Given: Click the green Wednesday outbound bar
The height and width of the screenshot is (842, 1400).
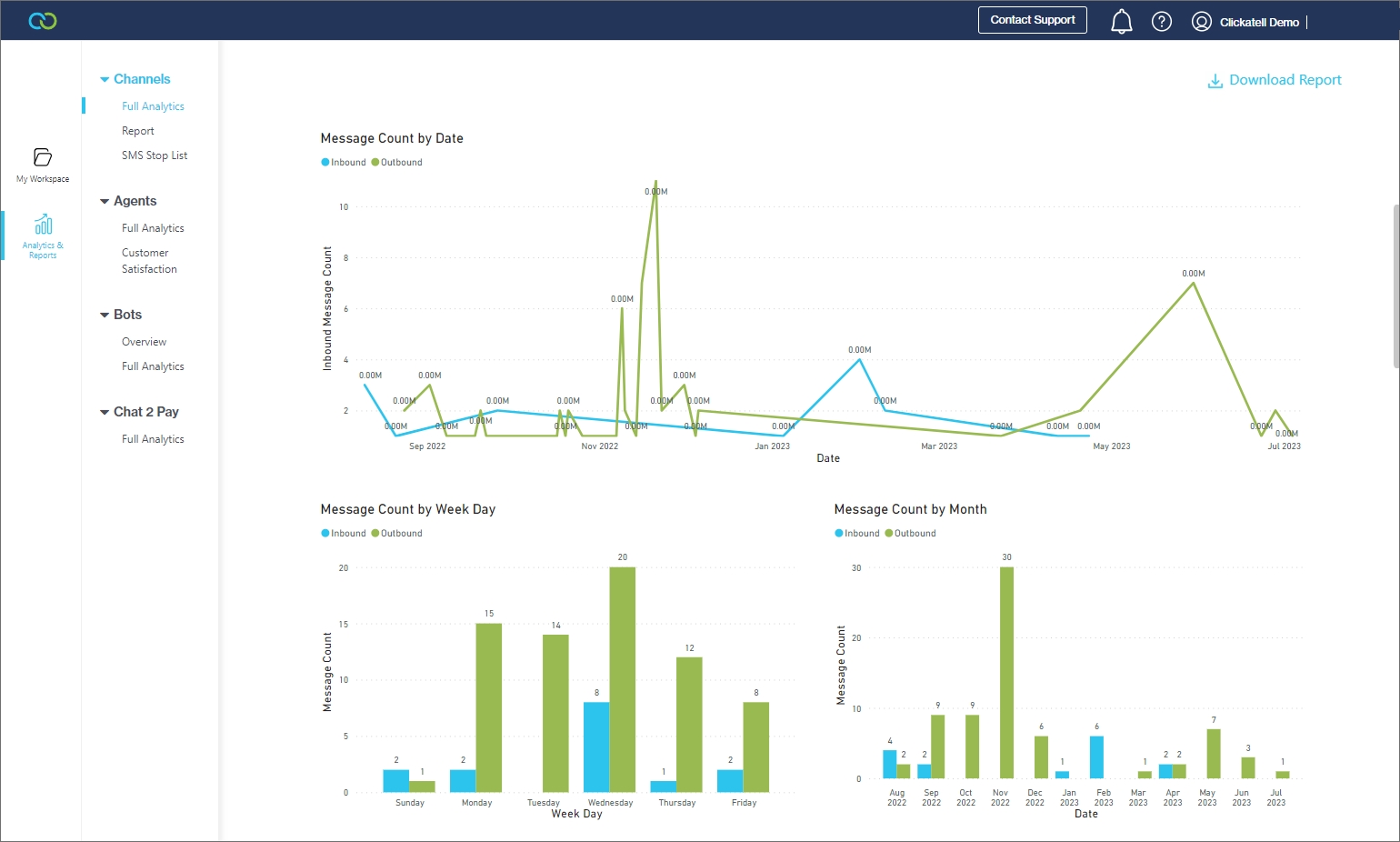Looking at the screenshot, I should [x=622, y=679].
